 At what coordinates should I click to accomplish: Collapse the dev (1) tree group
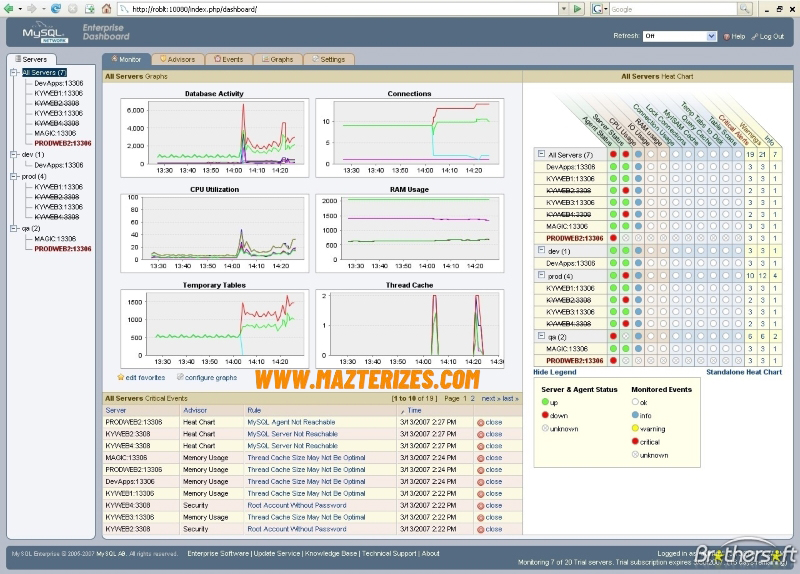point(14,154)
